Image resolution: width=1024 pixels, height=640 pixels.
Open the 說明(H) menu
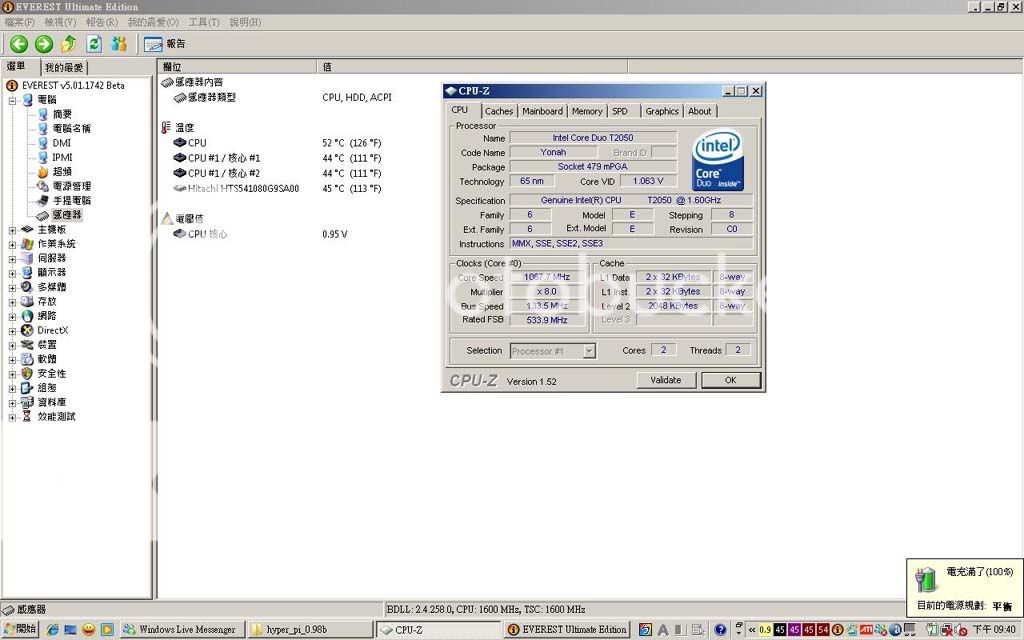245,22
